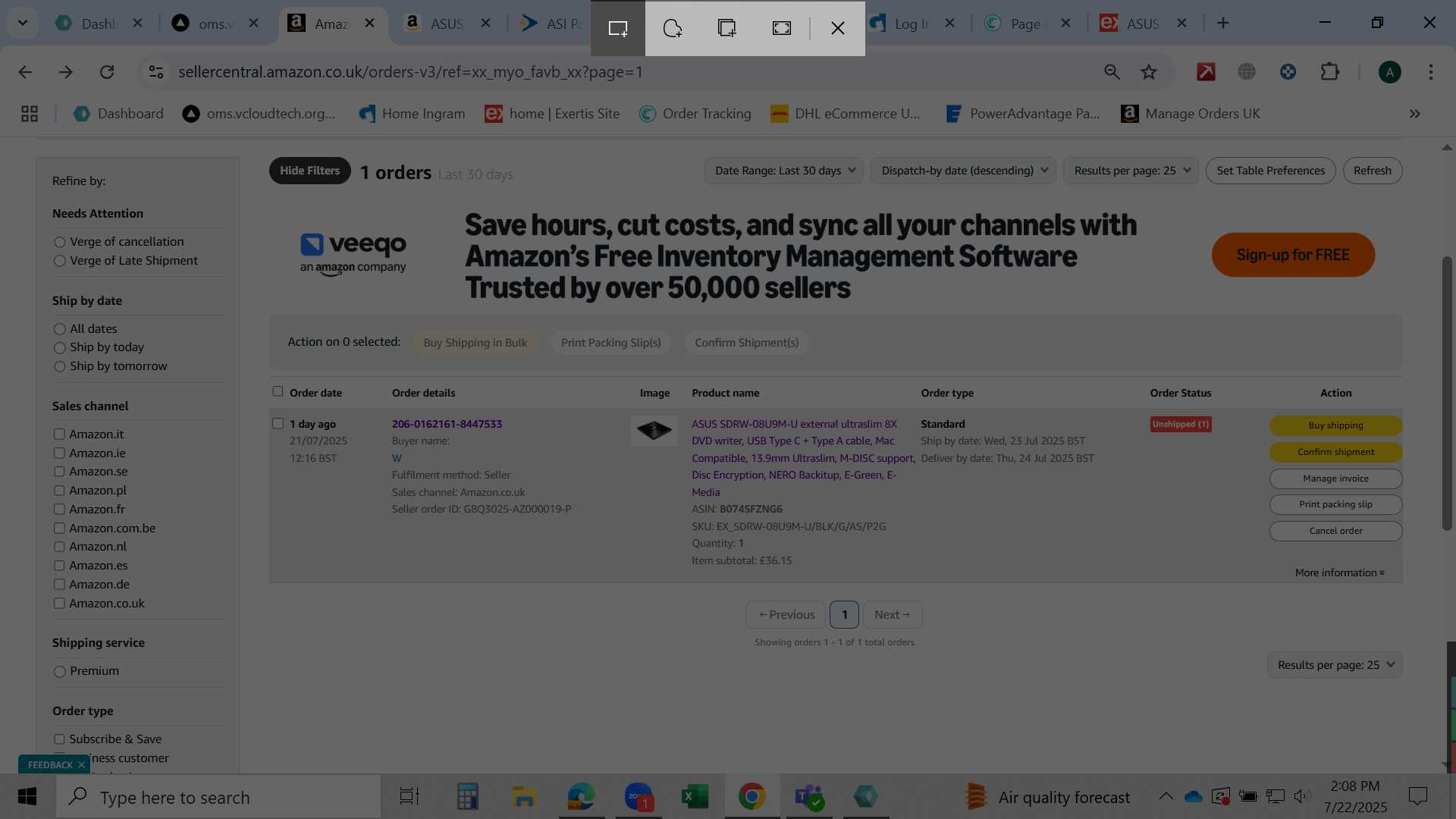Refresh the orders table

[x=1373, y=171]
